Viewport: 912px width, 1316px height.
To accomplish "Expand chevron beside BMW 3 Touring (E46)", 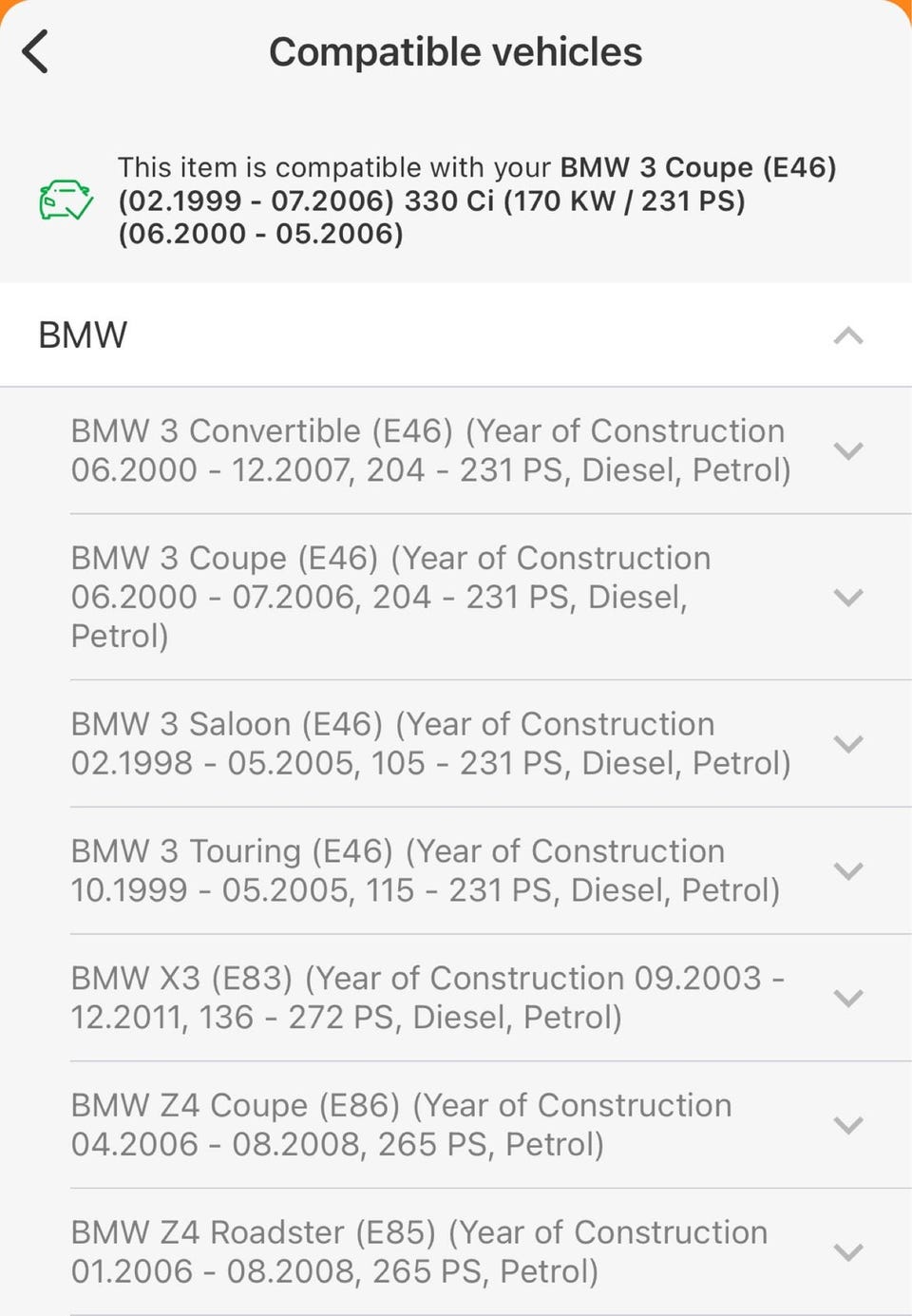I will [x=847, y=870].
